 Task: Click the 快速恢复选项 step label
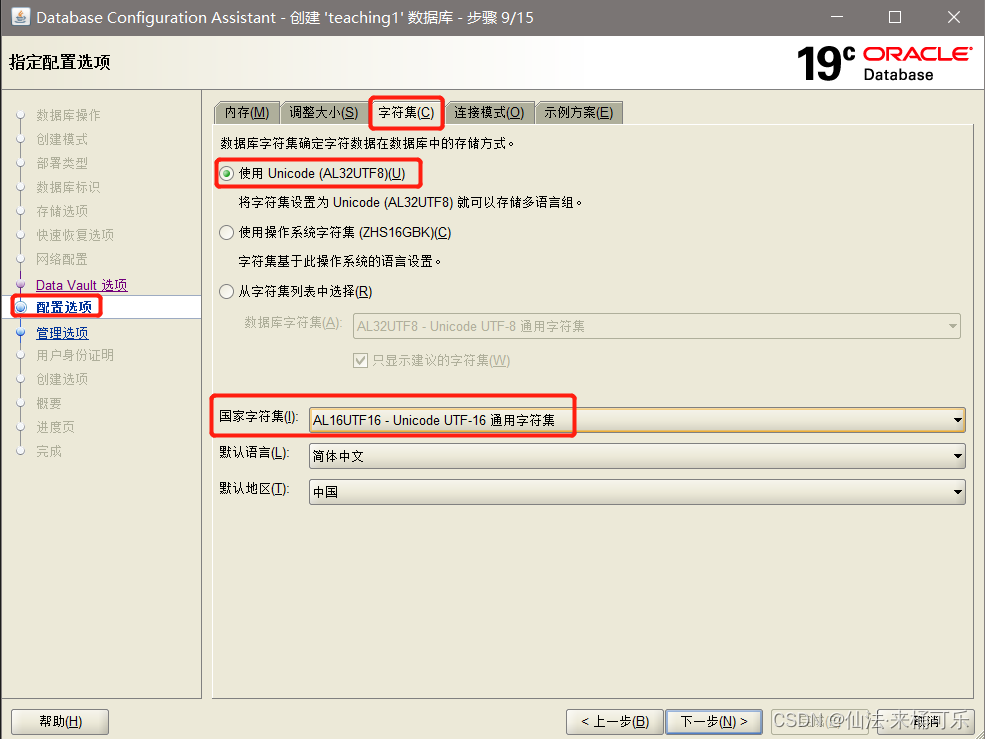click(75, 234)
